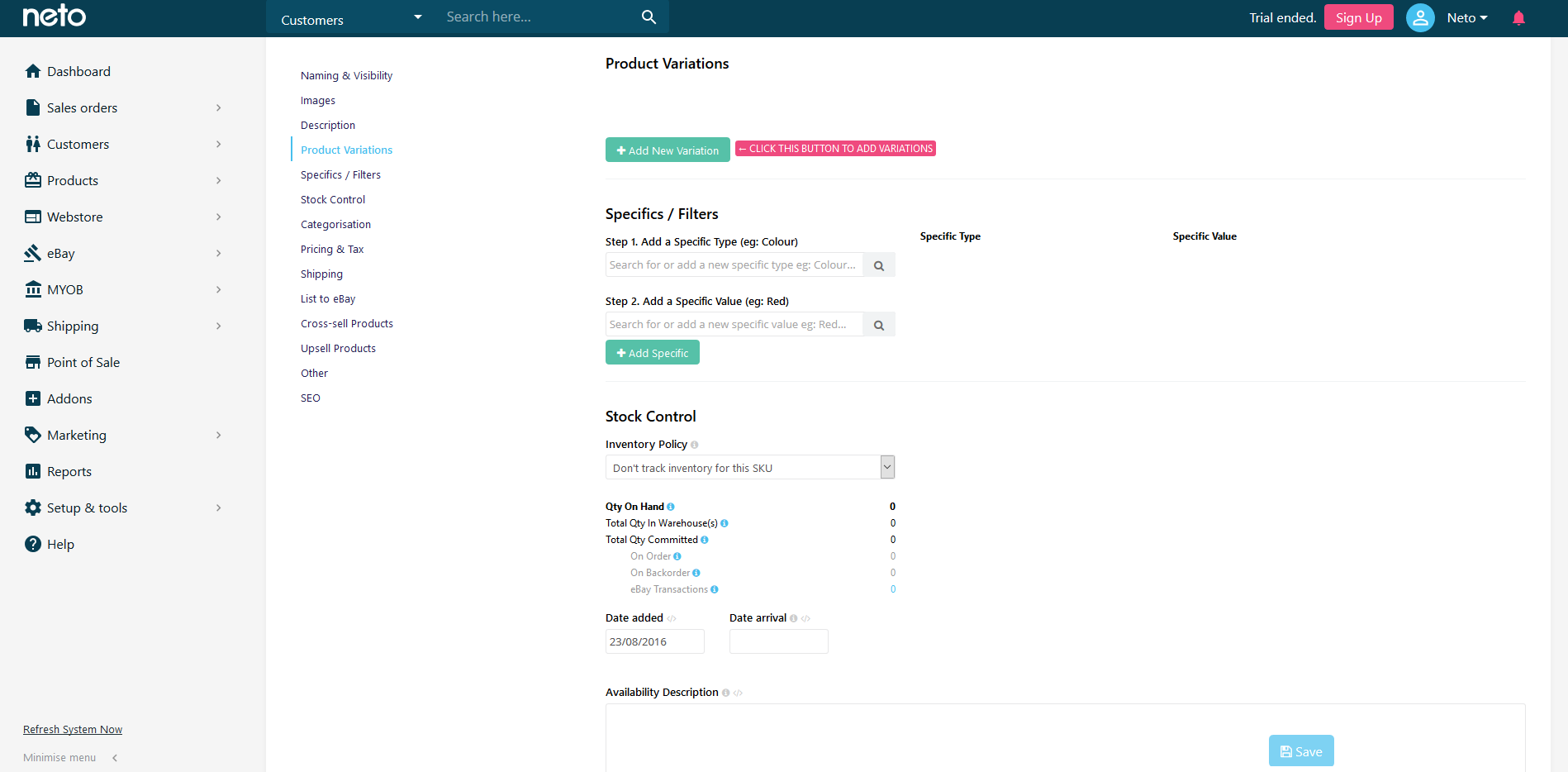Click the user avatar icon

[x=1420, y=17]
